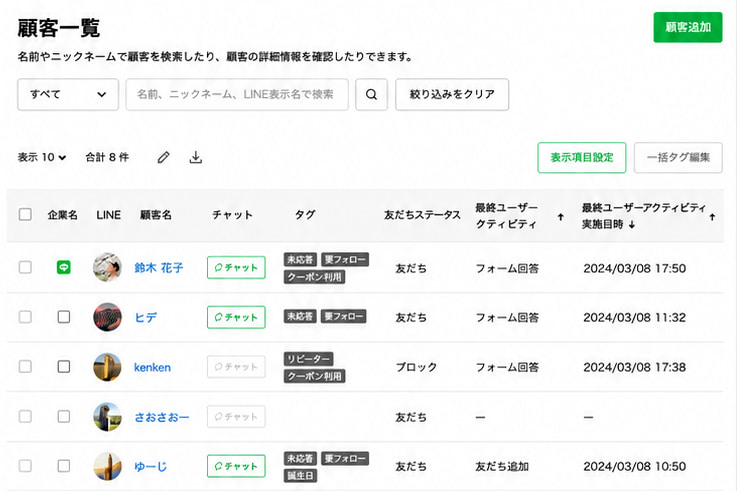The image size is (737, 491).
Task: Click 誕生日 tag in ゆーじ row
Action: [300, 476]
